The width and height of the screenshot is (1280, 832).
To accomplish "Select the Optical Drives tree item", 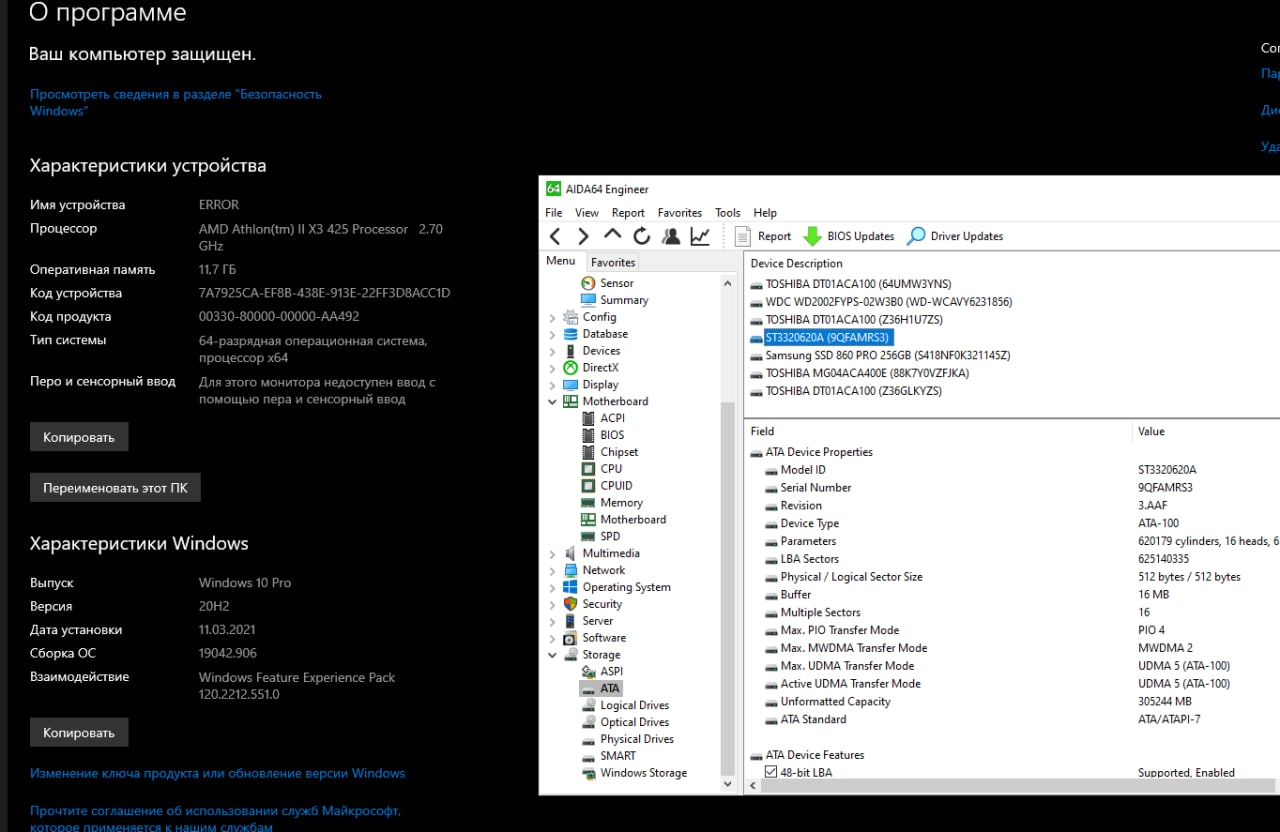I will pyautogui.click(x=625, y=722).
